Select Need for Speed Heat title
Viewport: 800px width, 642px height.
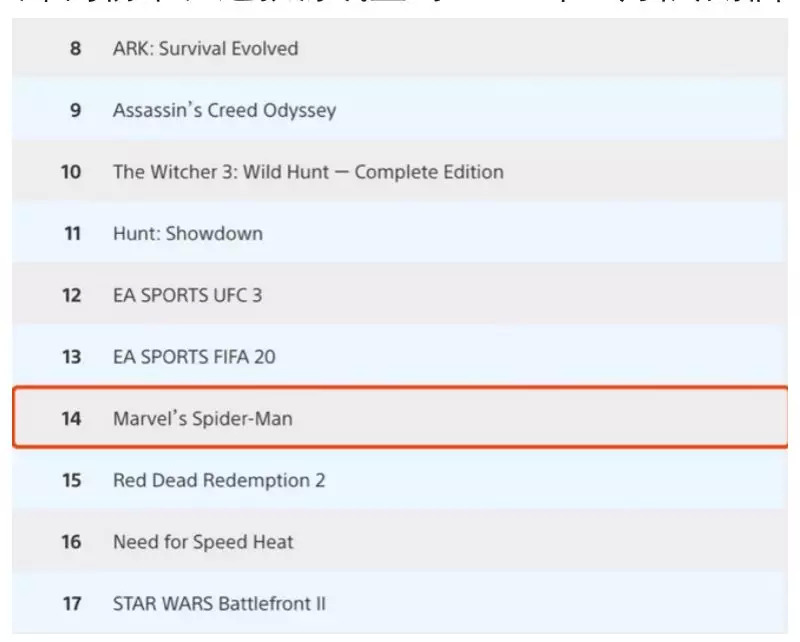[203, 542]
